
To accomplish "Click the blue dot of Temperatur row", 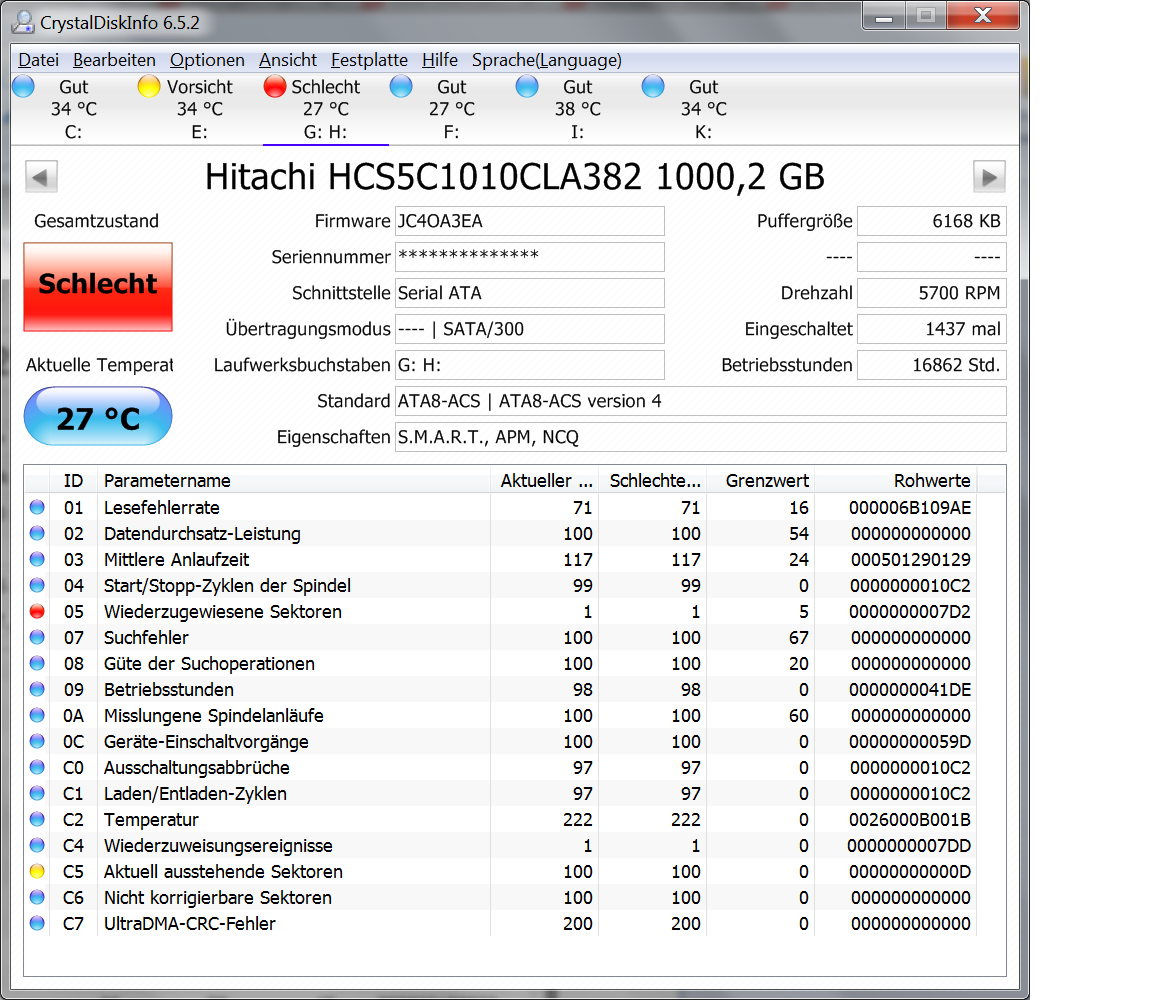I will [x=37, y=819].
